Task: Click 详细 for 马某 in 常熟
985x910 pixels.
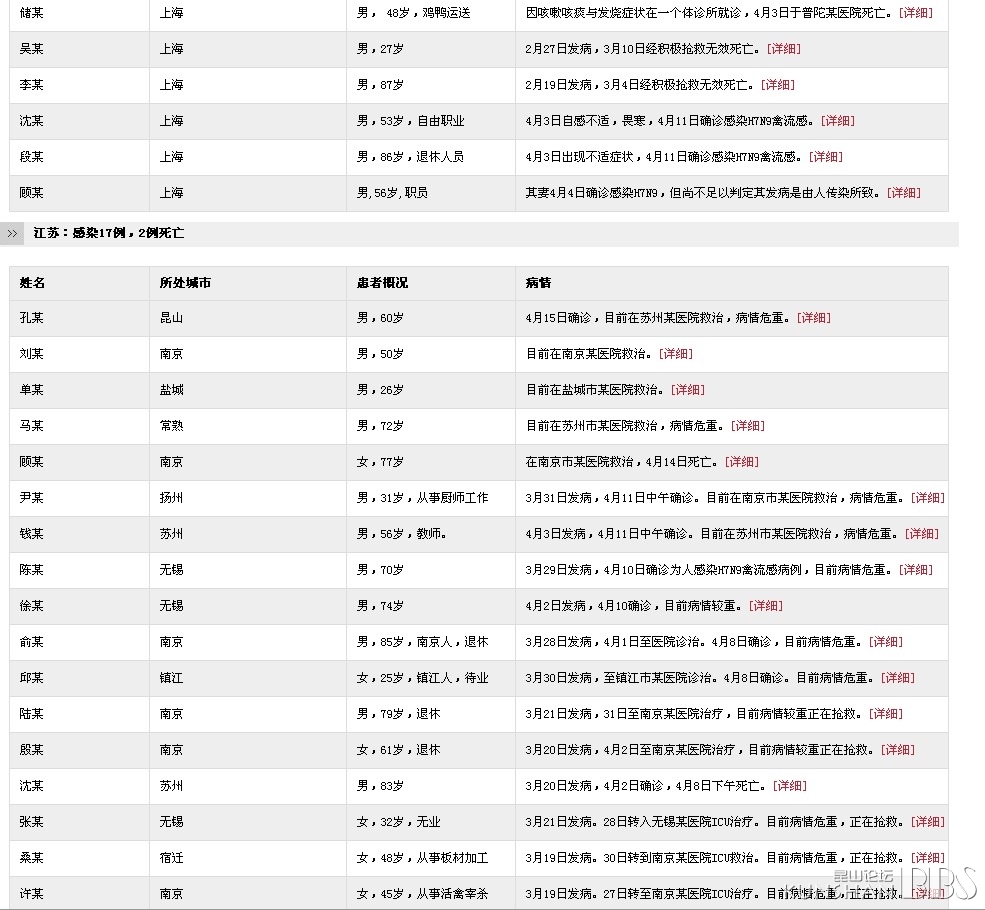Action: [747, 426]
